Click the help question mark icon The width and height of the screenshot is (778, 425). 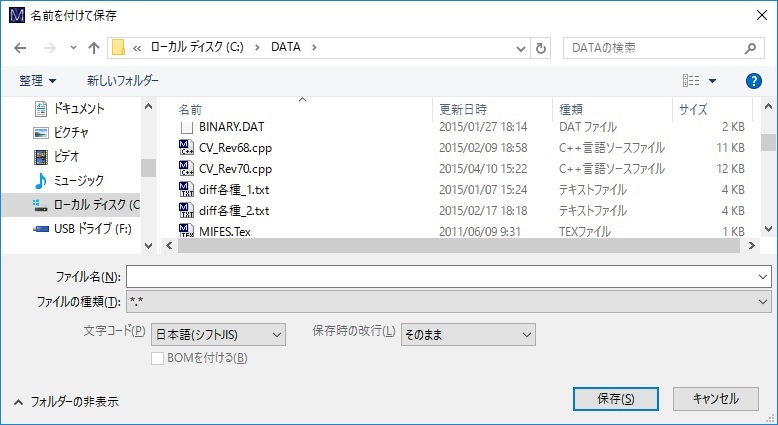coord(754,81)
